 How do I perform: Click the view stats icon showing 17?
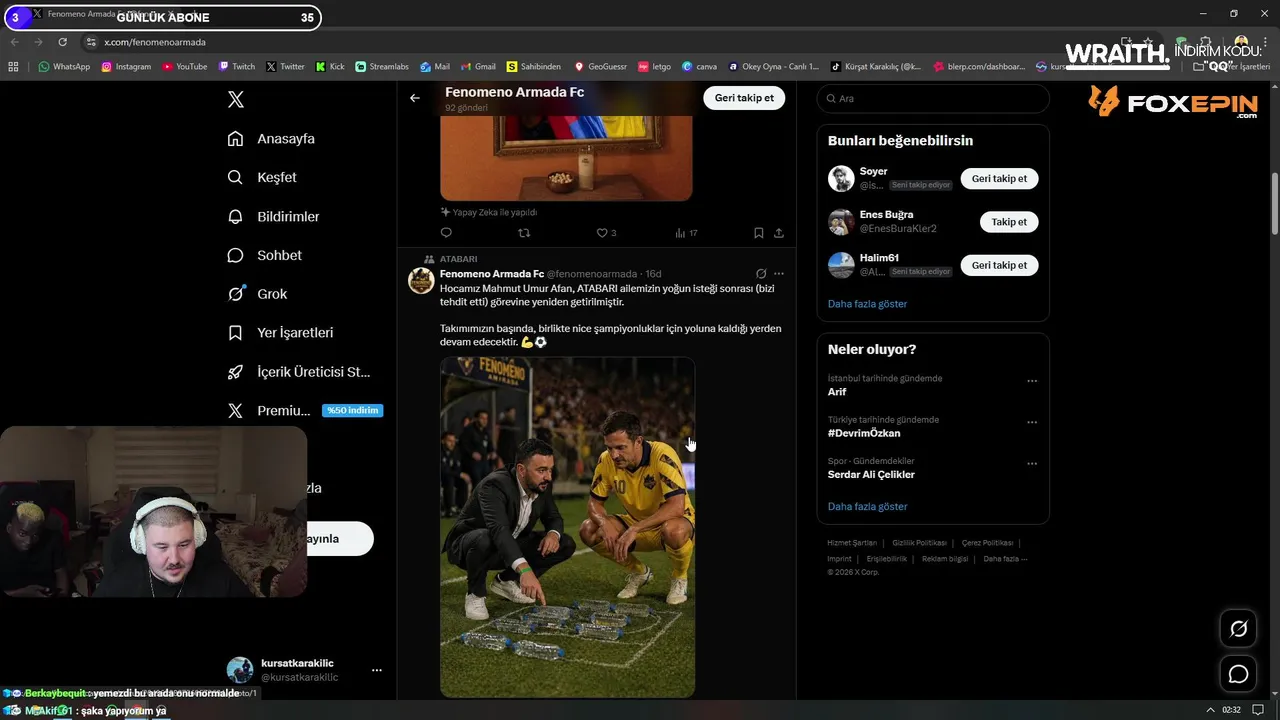coord(686,233)
